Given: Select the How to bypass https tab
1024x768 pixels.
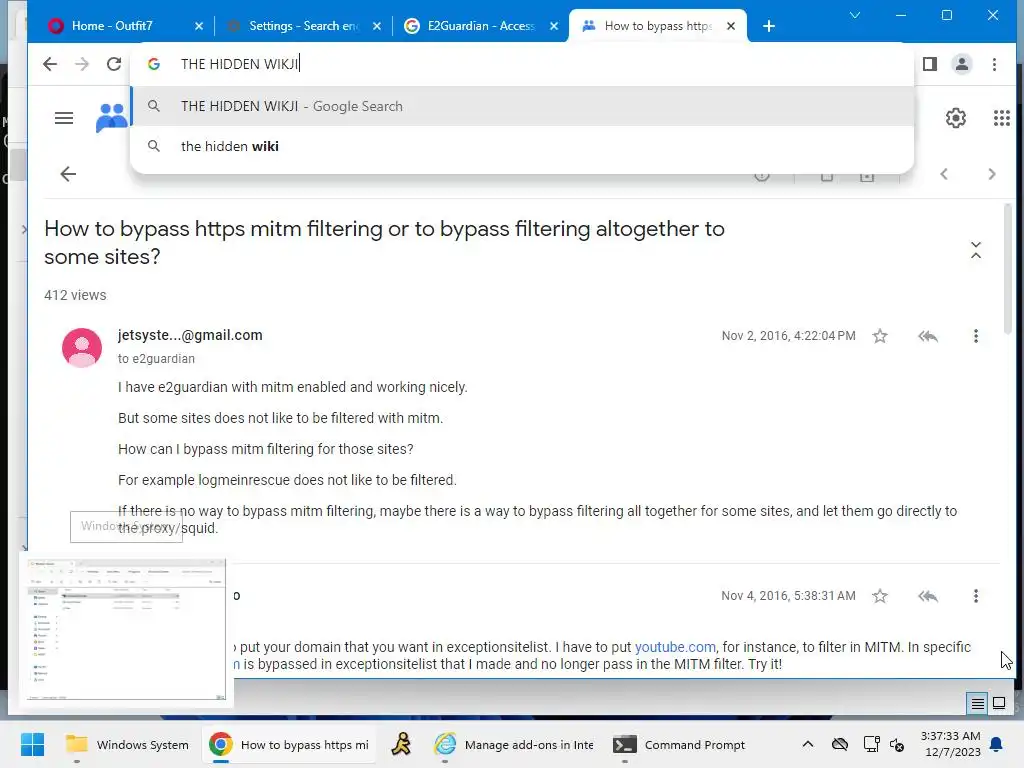Looking at the screenshot, I should point(657,26).
